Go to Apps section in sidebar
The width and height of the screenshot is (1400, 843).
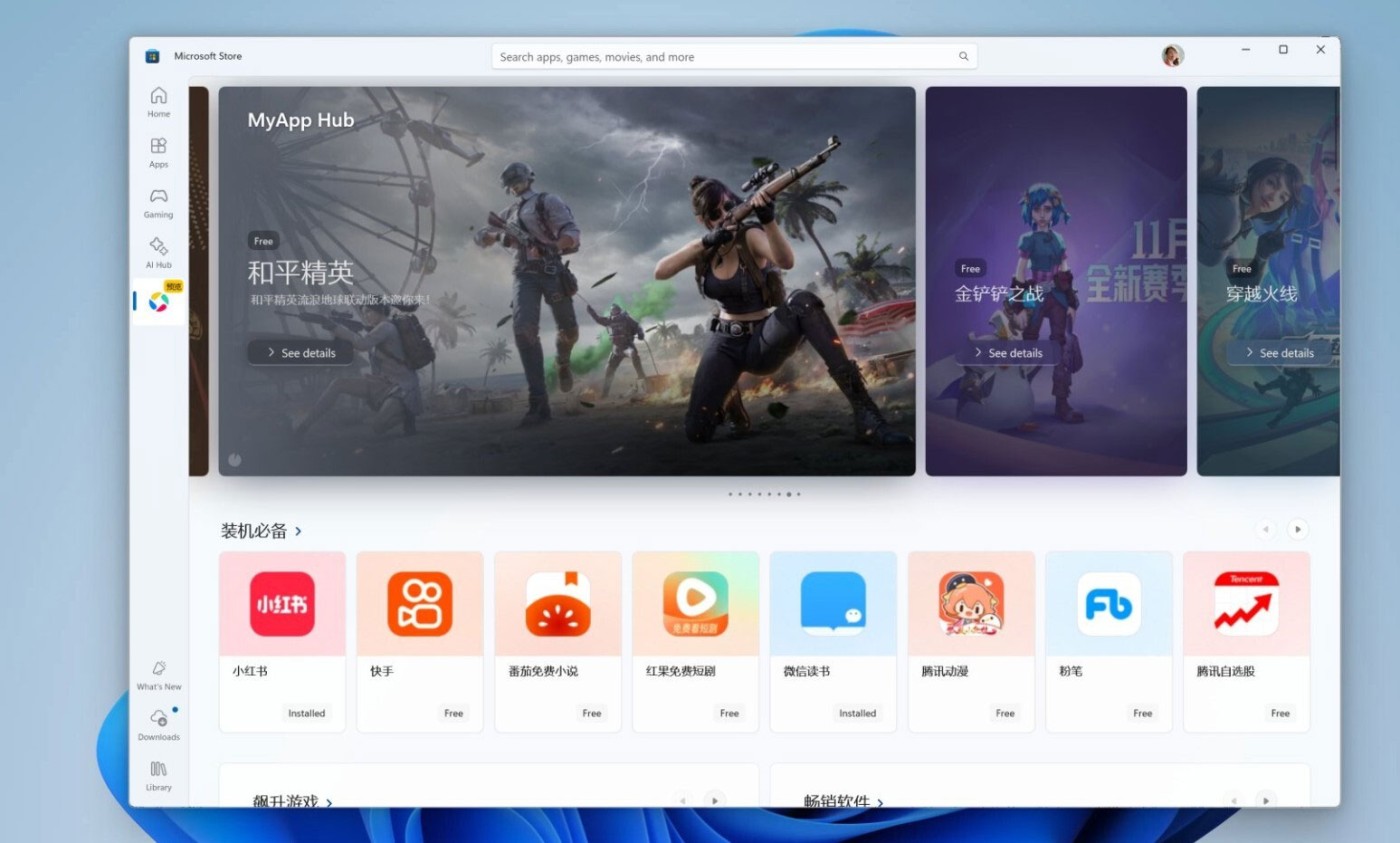(x=158, y=151)
